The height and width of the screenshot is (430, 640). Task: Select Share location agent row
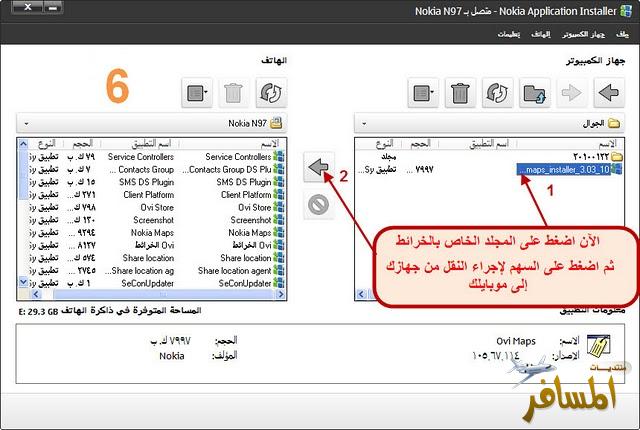[152, 270]
